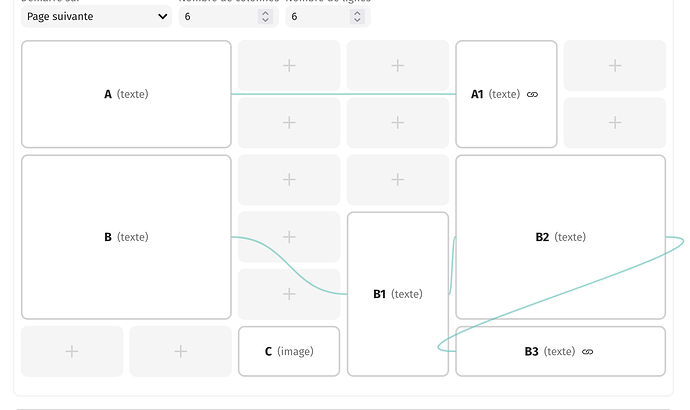Add block in top-right empty plus cell
The height and width of the screenshot is (410, 690).
pos(614,65)
